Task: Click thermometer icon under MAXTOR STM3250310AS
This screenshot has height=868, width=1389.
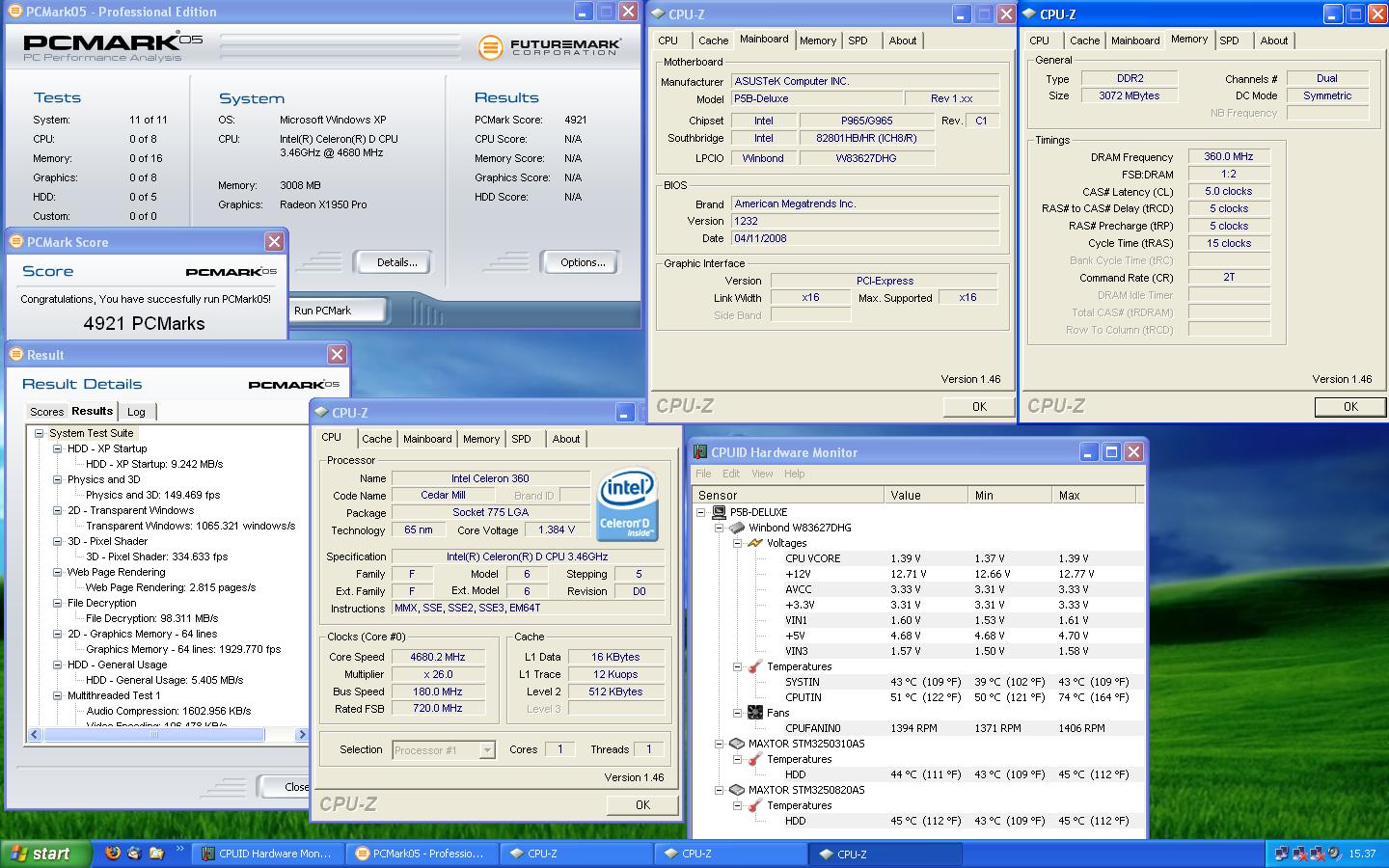Action: point(755,759)
